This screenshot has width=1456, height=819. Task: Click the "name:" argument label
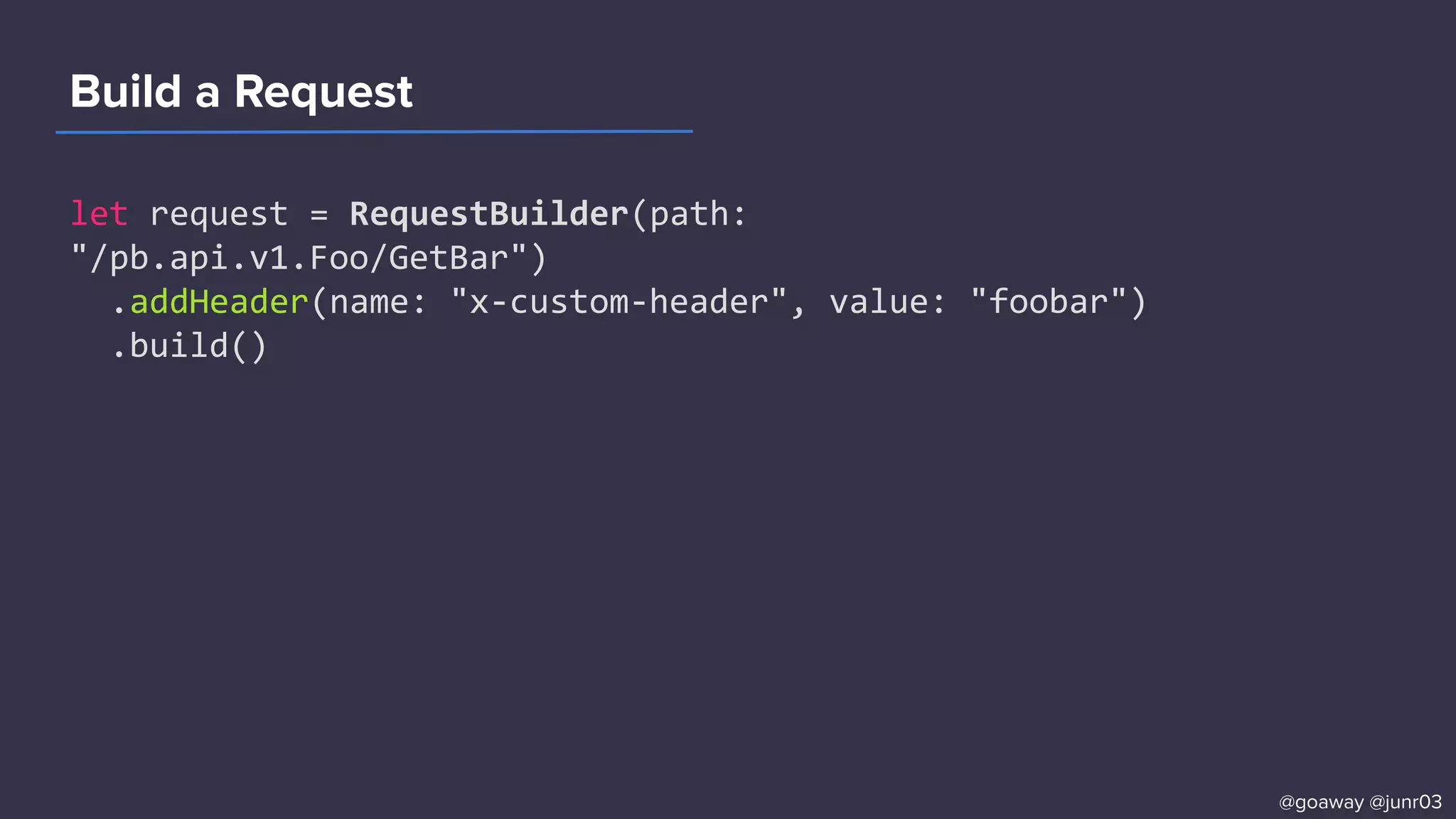click(378, 302)
